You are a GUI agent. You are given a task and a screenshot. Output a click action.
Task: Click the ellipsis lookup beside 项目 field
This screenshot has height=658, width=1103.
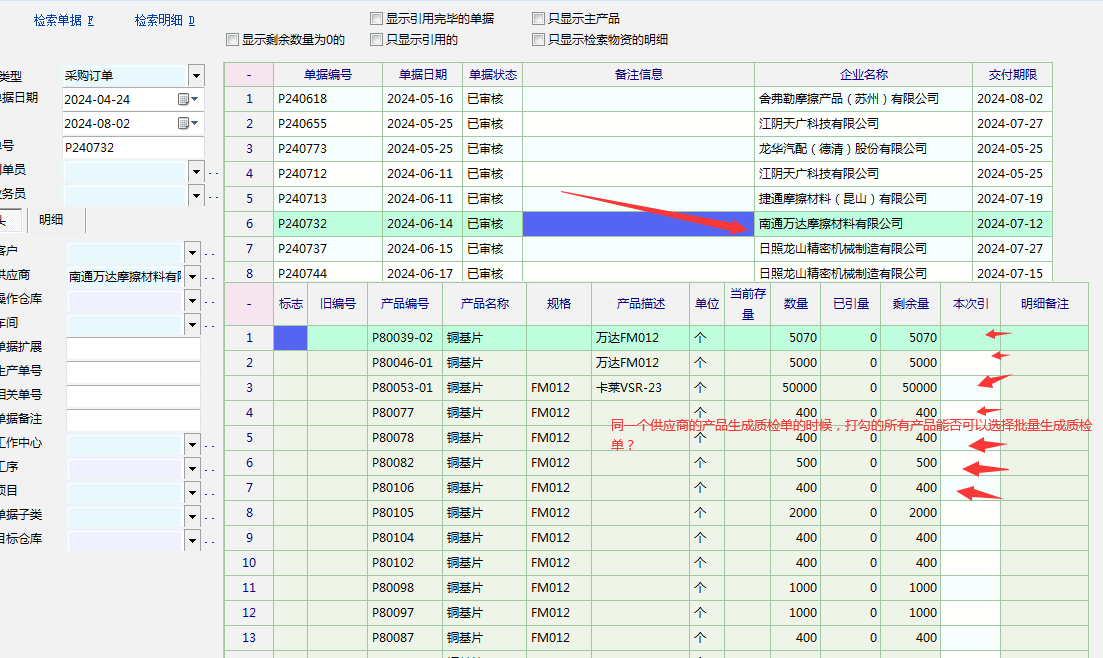(x=211, y=493)
